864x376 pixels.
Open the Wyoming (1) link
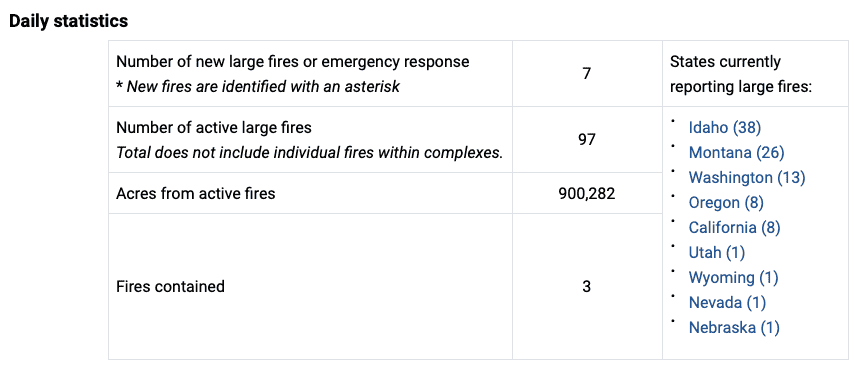(733, 277)
